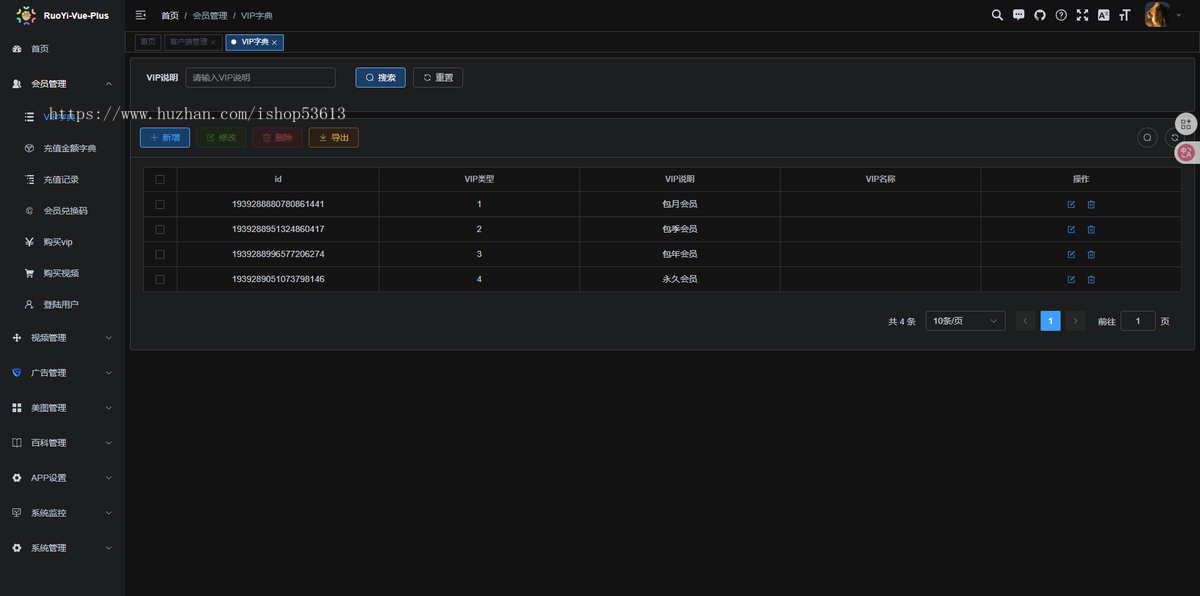
Task: Close the VIP字典 tab
Action: coord(275,43)
